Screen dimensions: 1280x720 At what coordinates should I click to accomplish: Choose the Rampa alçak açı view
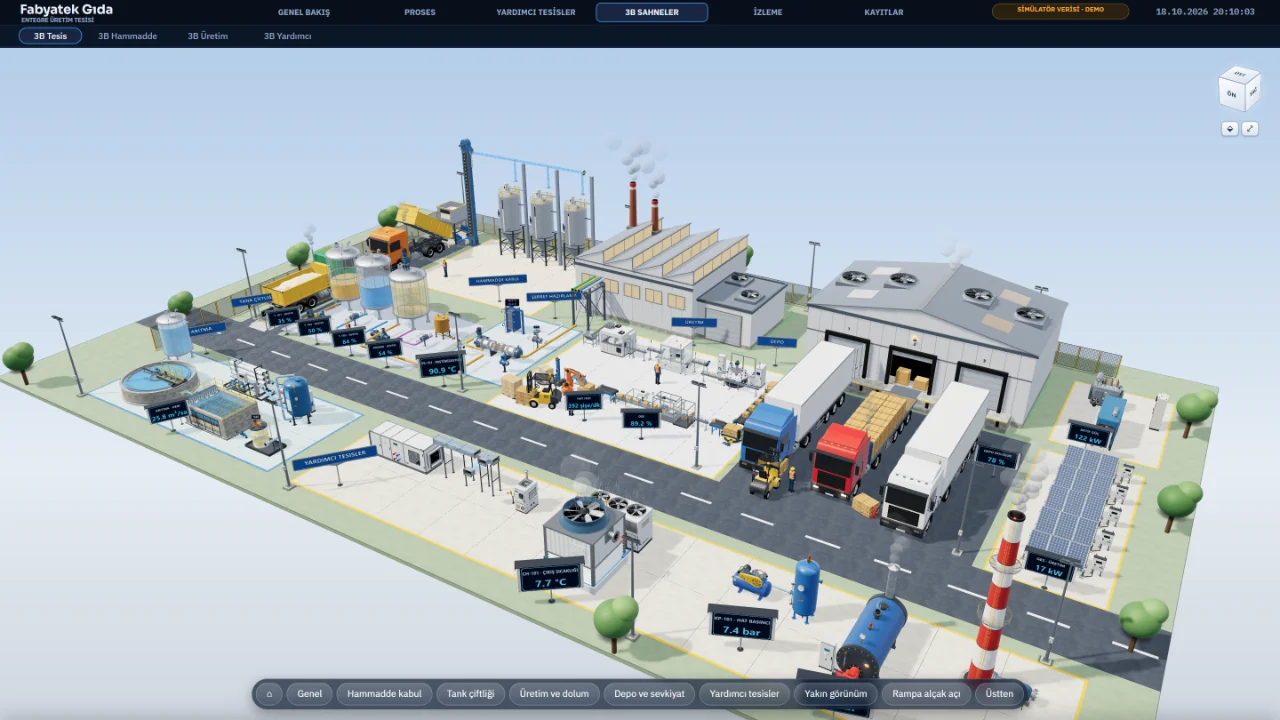(x=926, y=694)
